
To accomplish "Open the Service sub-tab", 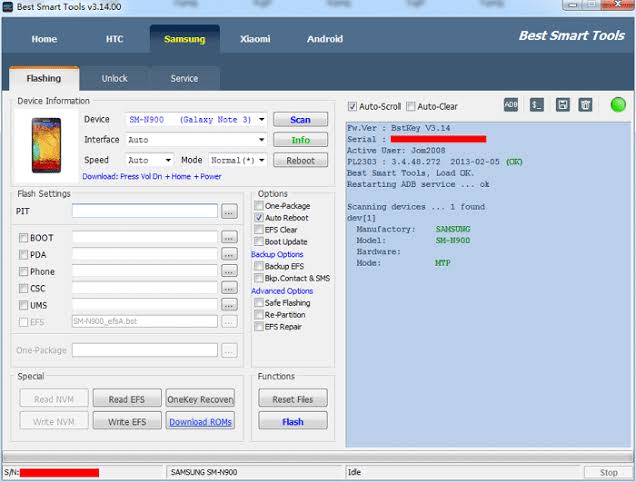I will 185,78.
